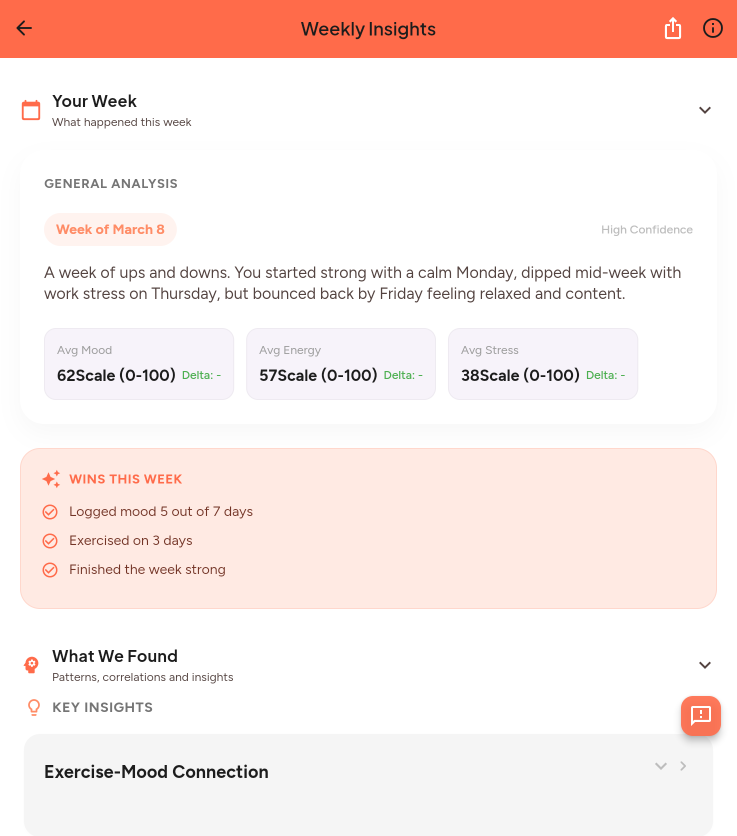Click the High Confidence label
The height and width of the screenshot is (836, 737).
[x=646, y=229]
